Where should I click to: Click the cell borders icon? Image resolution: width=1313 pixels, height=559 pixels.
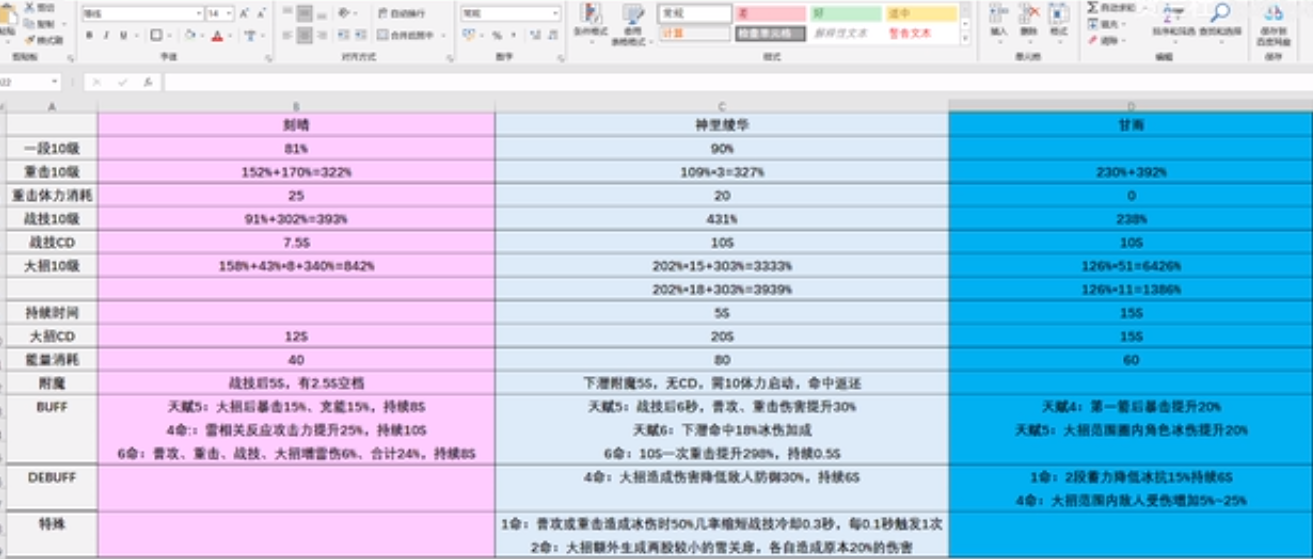click(156, 35)
